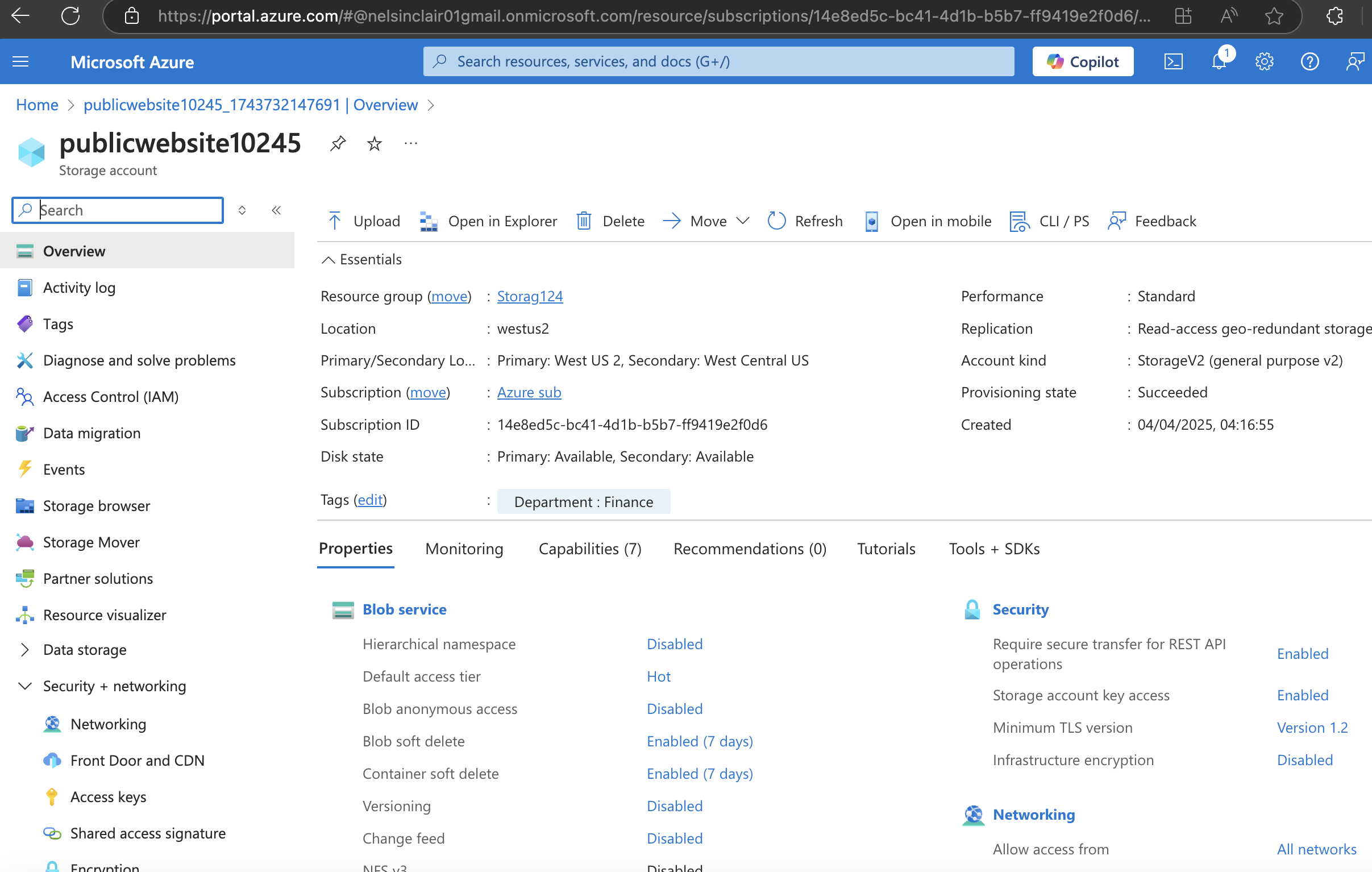Screen dimensions: 1372x872
Task: Focus the sidebar menu search box
Action: pyautogui.click(x=118, y=210)
